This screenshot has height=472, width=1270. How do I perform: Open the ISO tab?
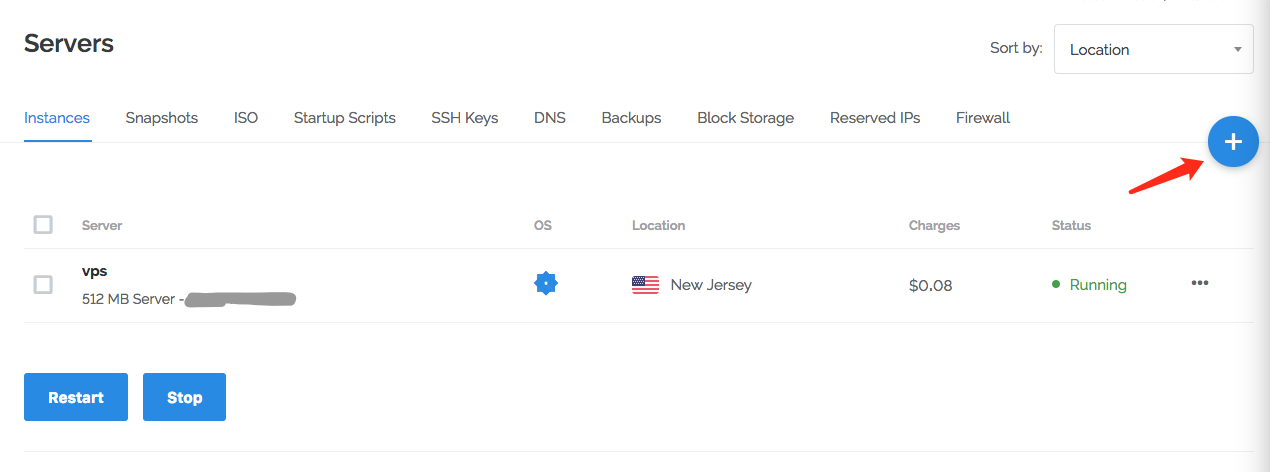(246, 118)
